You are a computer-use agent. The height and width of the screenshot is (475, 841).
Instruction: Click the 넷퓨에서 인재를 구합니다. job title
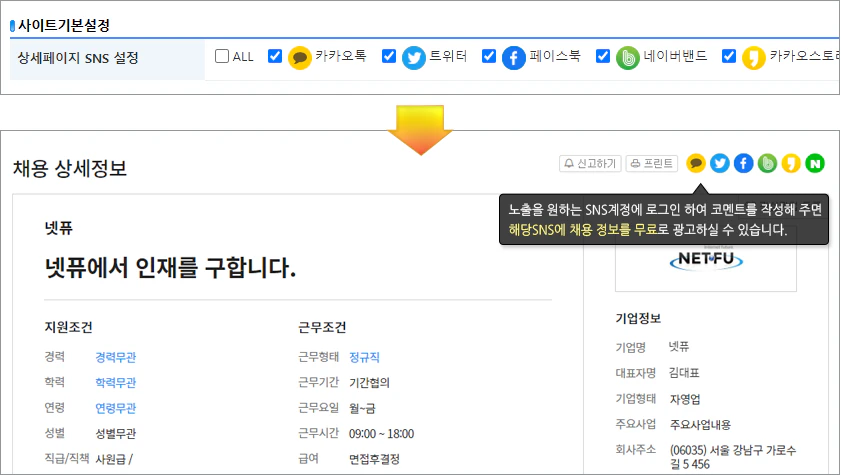pyautogui.click(x=171, y=267)
